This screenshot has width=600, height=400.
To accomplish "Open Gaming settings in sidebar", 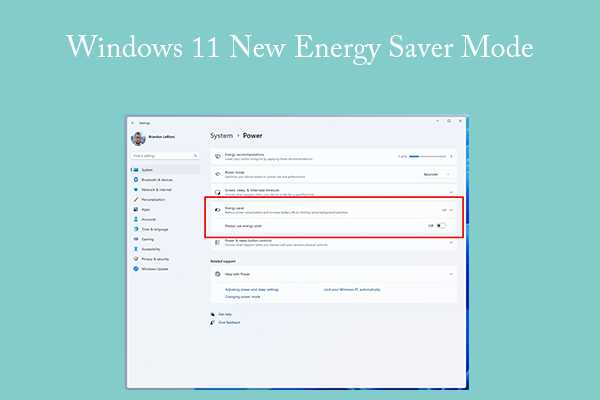I will 148,239.
